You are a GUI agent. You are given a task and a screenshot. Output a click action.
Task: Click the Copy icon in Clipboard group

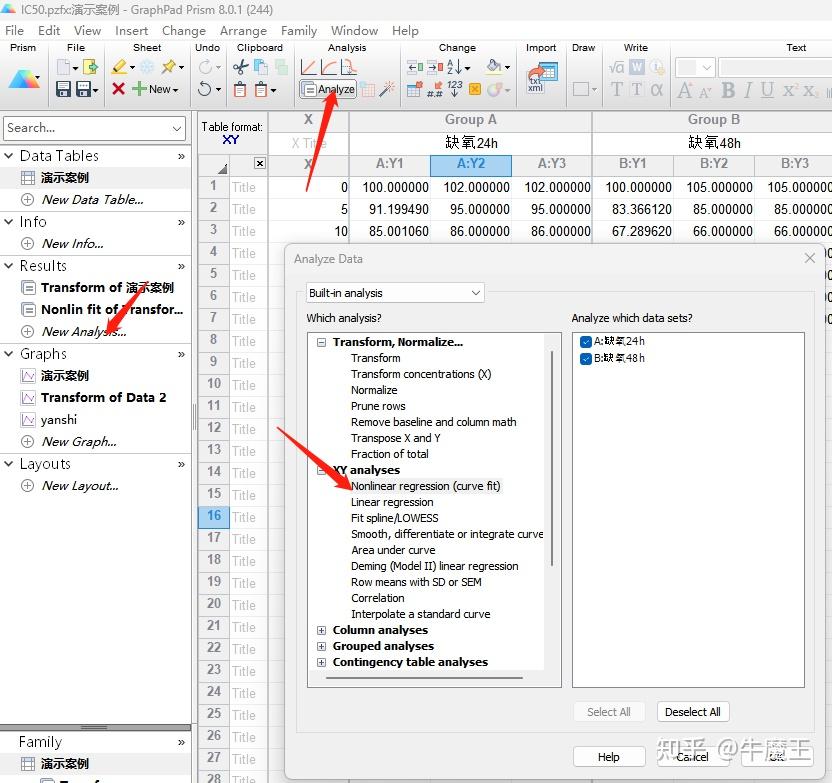[261, 67]
